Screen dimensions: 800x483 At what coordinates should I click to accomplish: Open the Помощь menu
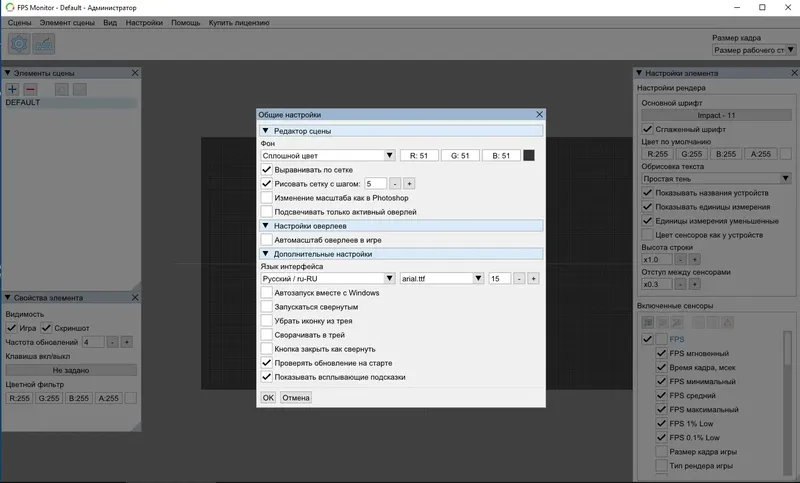click(186, 22)
